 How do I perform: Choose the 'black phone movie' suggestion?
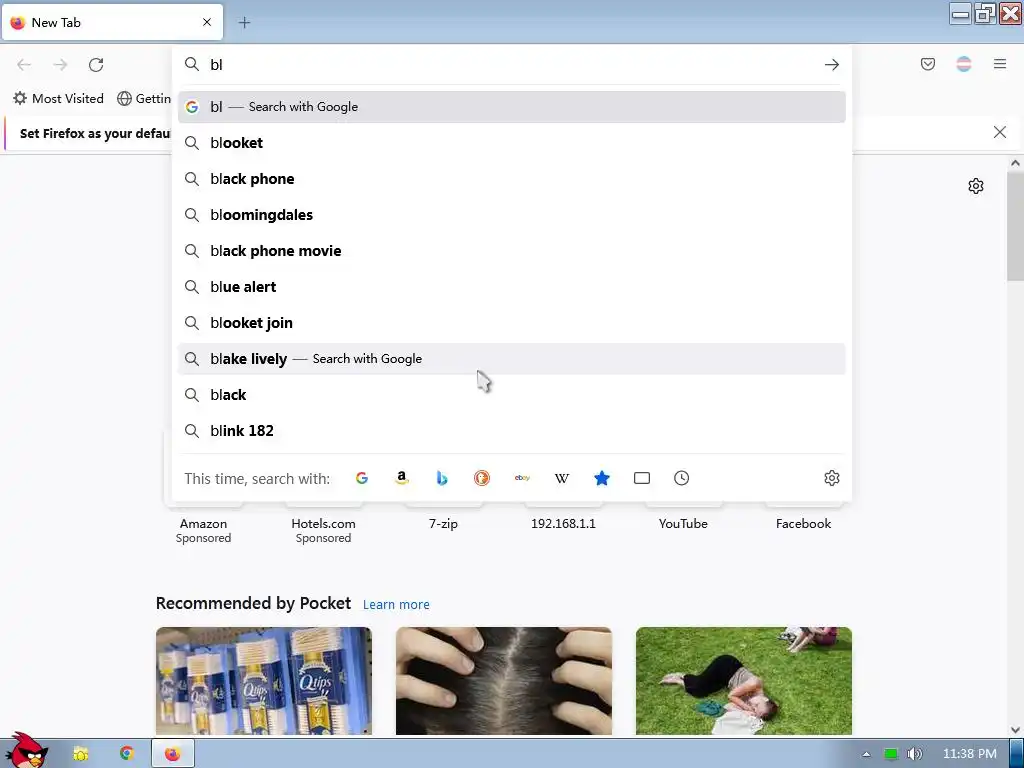point(511,251)
